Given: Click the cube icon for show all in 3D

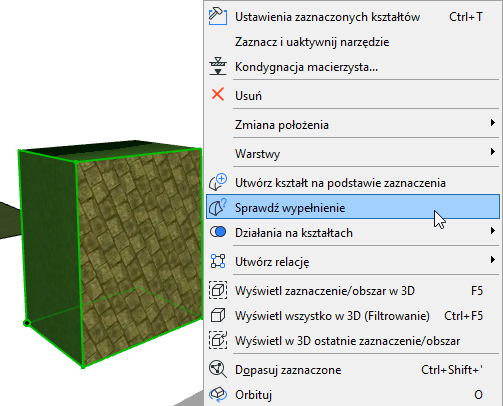Looking at the screenshot, I should click(x=218, y=315).
